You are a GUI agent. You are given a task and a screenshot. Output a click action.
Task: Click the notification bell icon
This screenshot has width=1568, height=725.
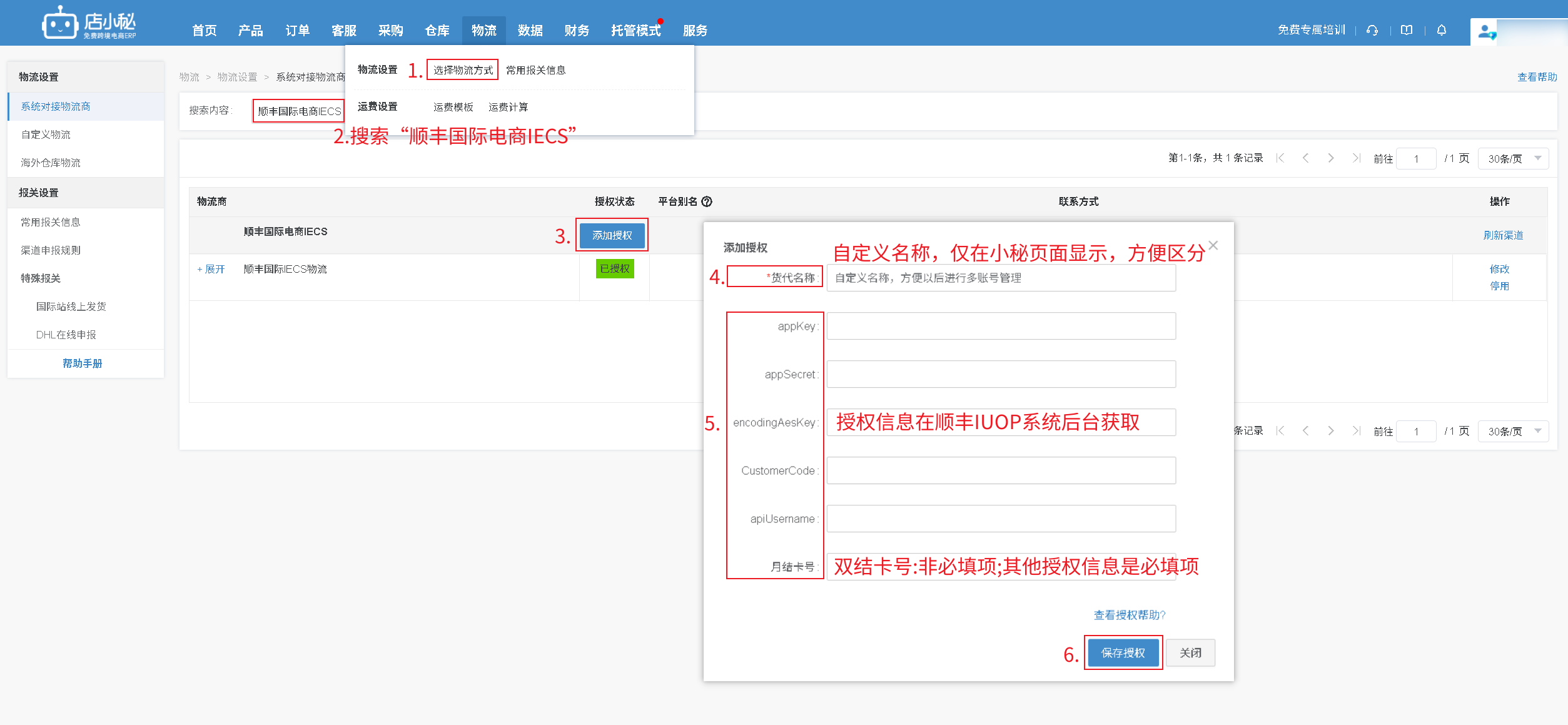[x=1442, y=30]
